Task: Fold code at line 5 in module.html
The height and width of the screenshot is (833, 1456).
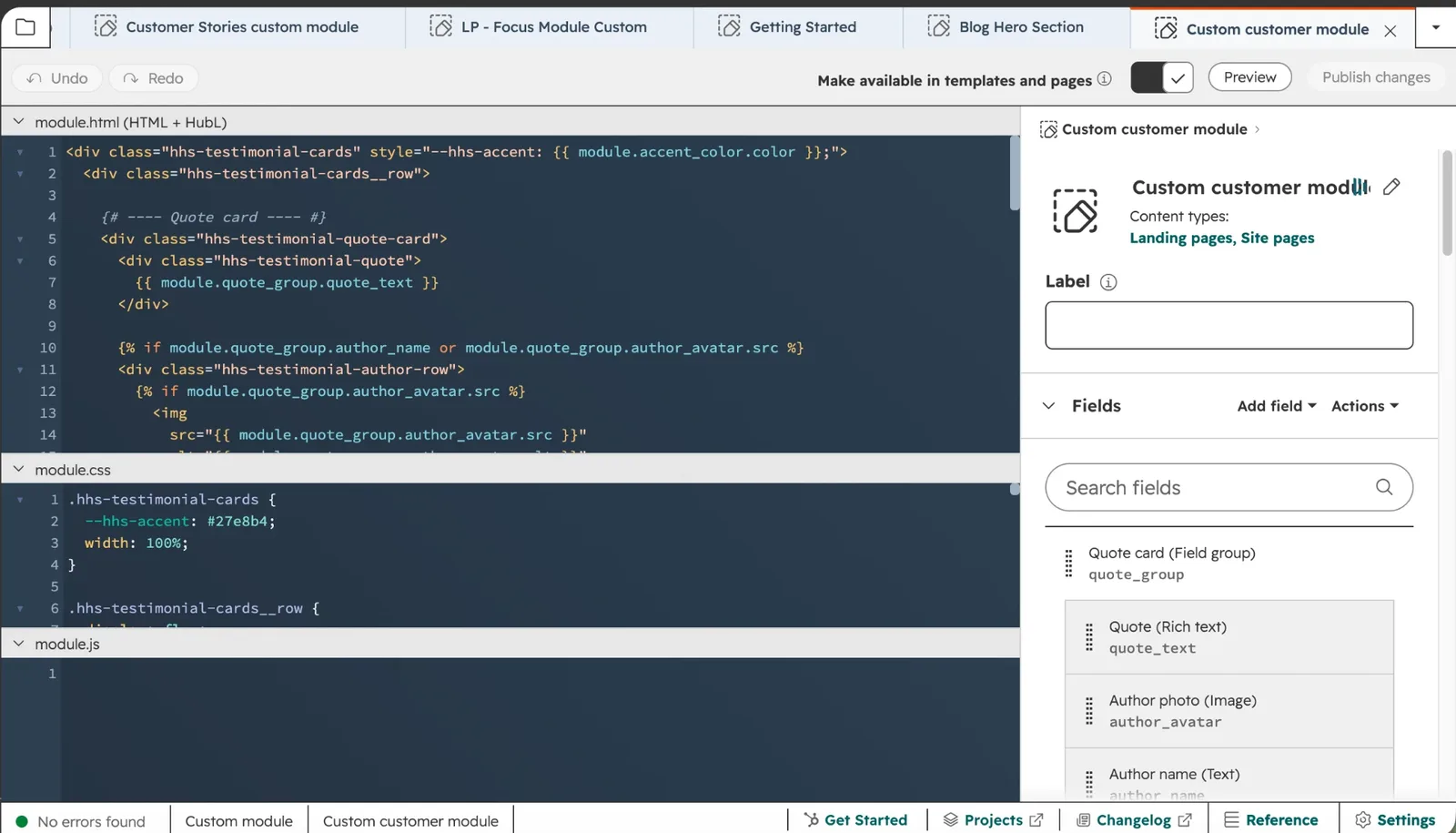Action: 20,239
